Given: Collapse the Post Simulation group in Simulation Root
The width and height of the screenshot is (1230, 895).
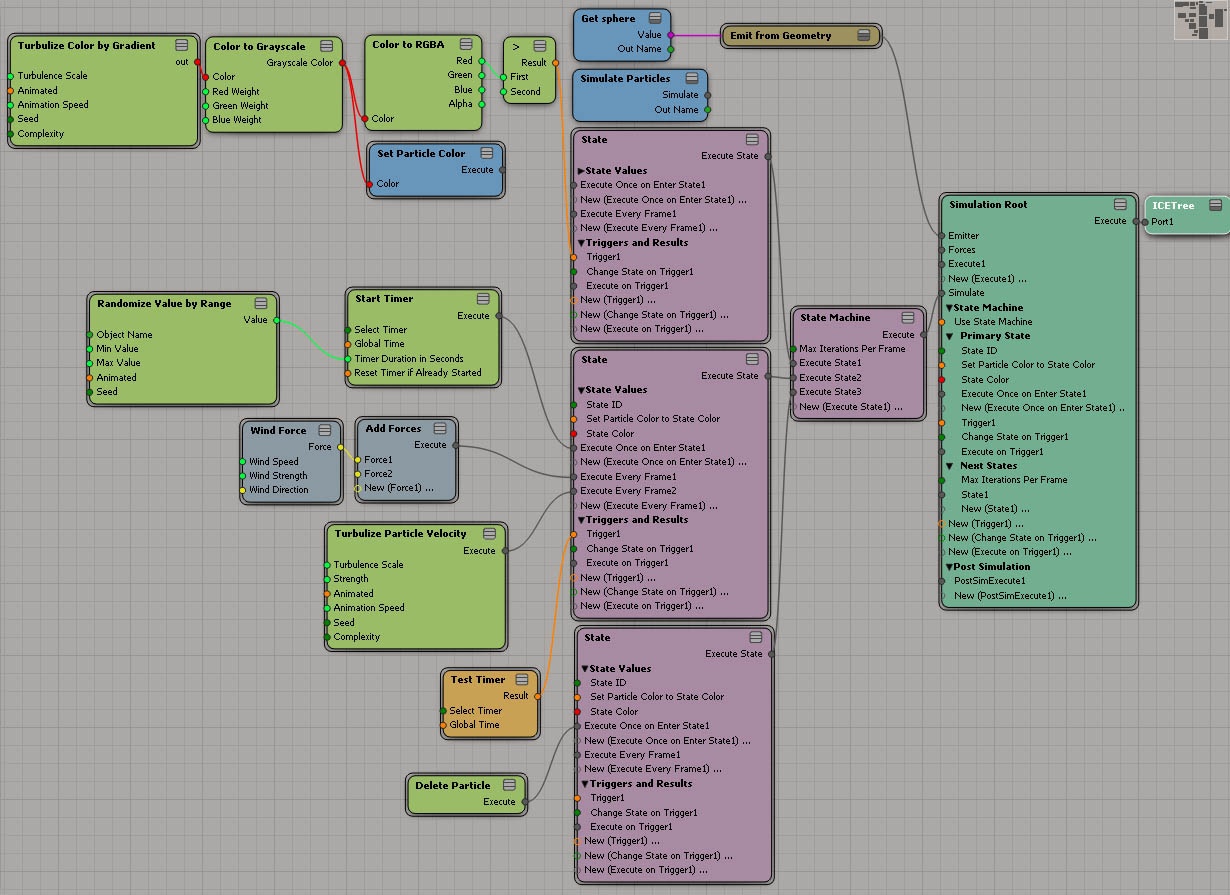Looking at the screenshot, I should pos(949,567).
